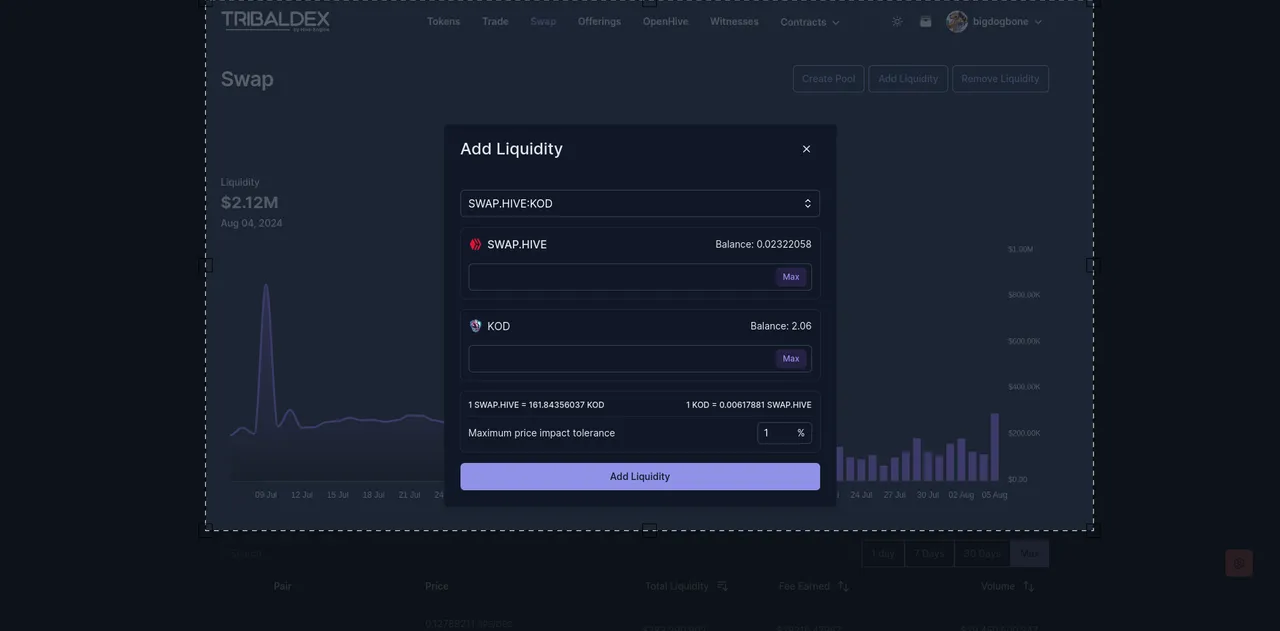Toggle the light/dark theme sun icon
Viewport: 1280px width, 631px height.
point(897,21)
